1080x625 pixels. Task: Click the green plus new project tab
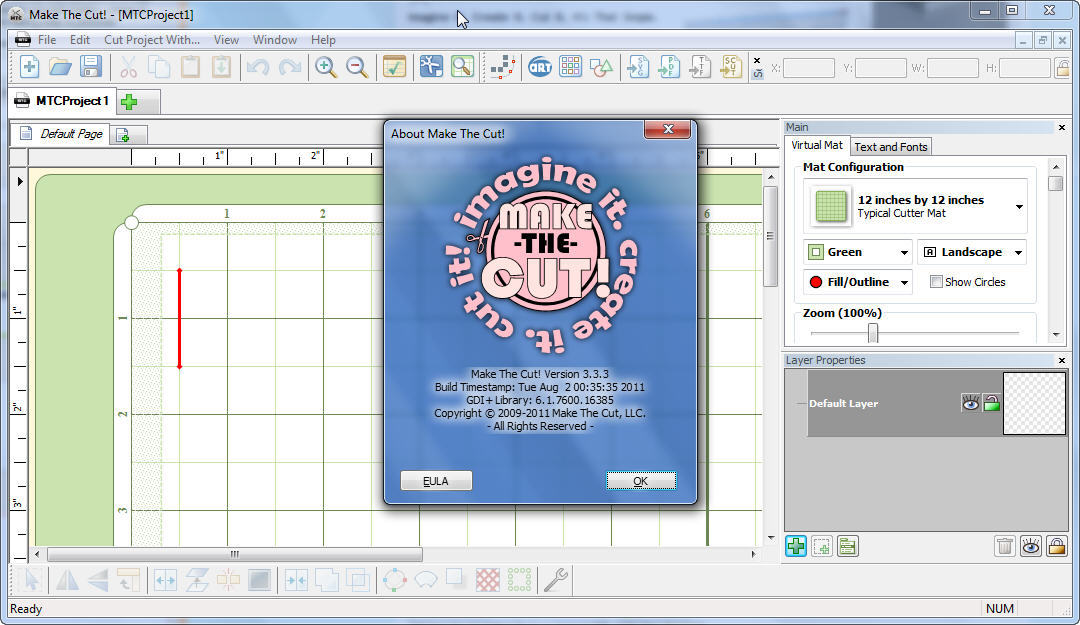tap(129, 102)
